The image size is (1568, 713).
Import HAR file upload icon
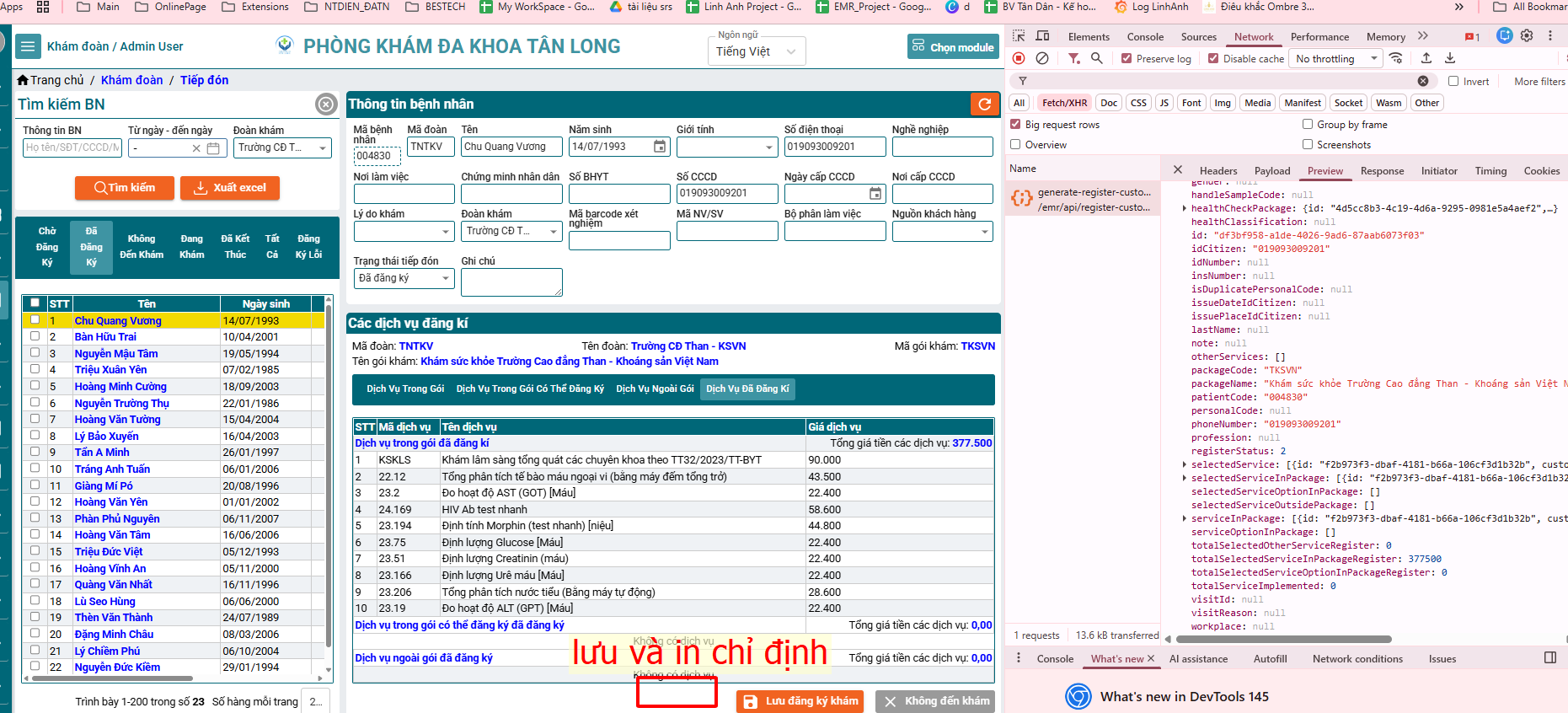click(x=1426, y=58)
